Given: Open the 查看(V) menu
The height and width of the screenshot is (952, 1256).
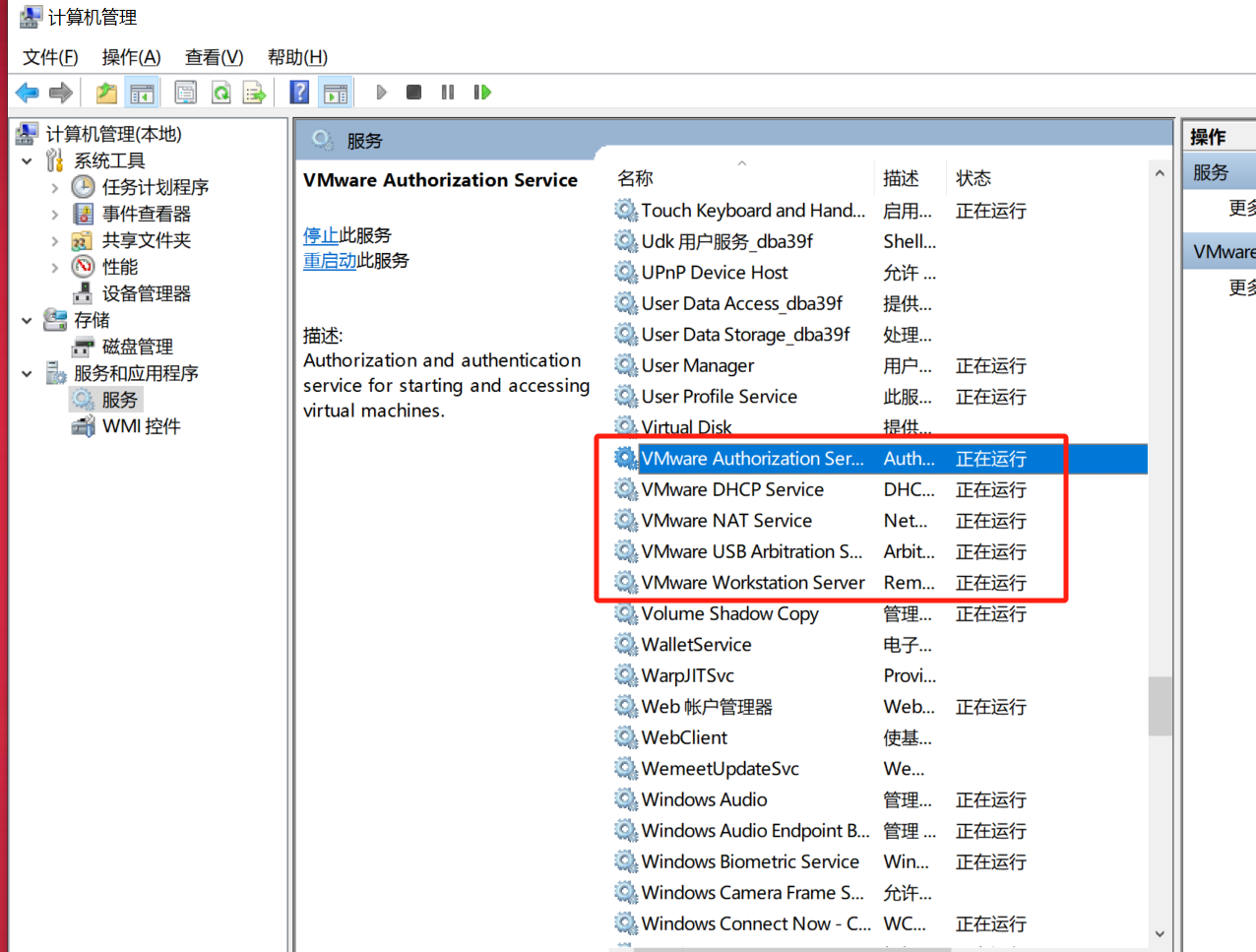Looking at the screenshot, I should tap(214, 57).
